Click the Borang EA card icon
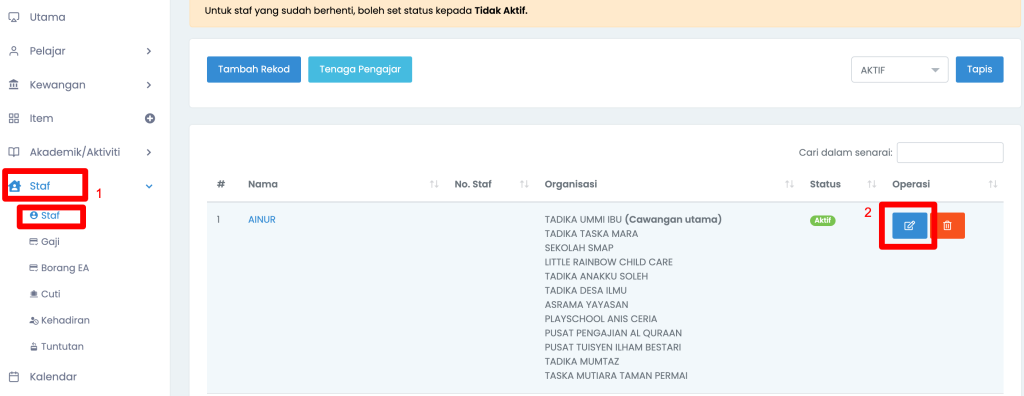This screenshot has height=396, width=1024. pyautogui.click(x=34, y=268)
